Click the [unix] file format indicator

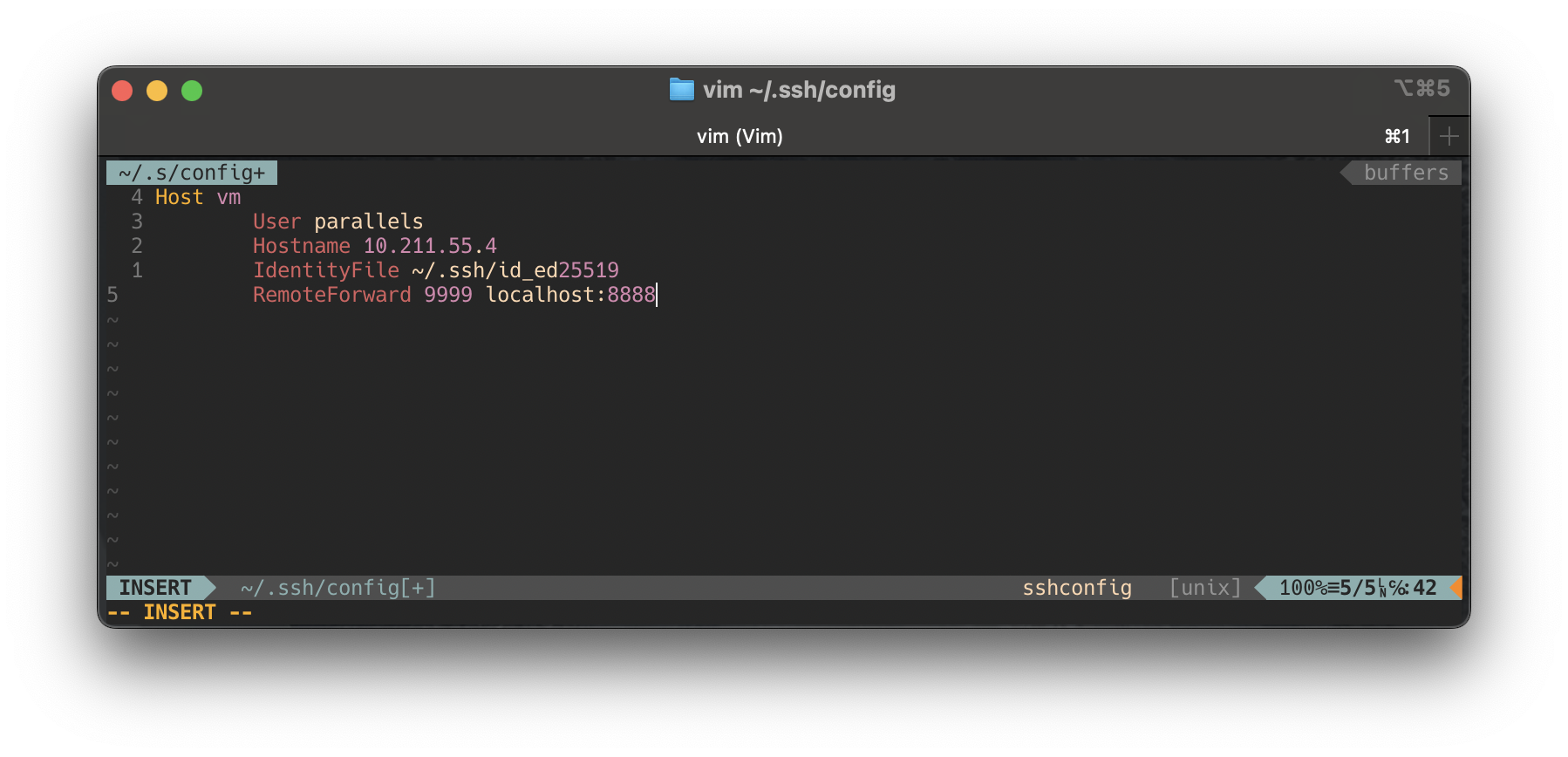1204,588
